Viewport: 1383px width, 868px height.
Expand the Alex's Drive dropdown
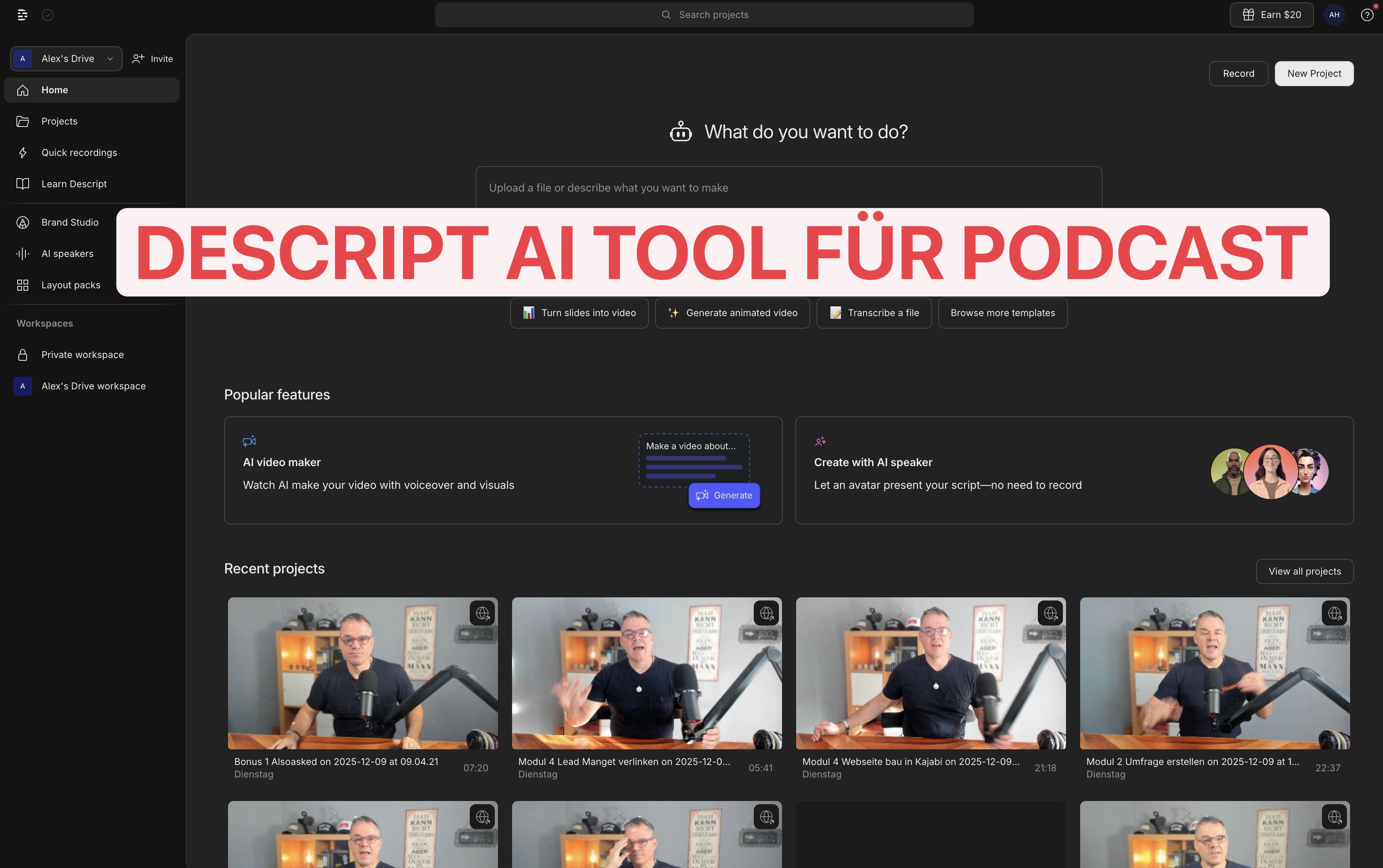[x=66, y=58]
